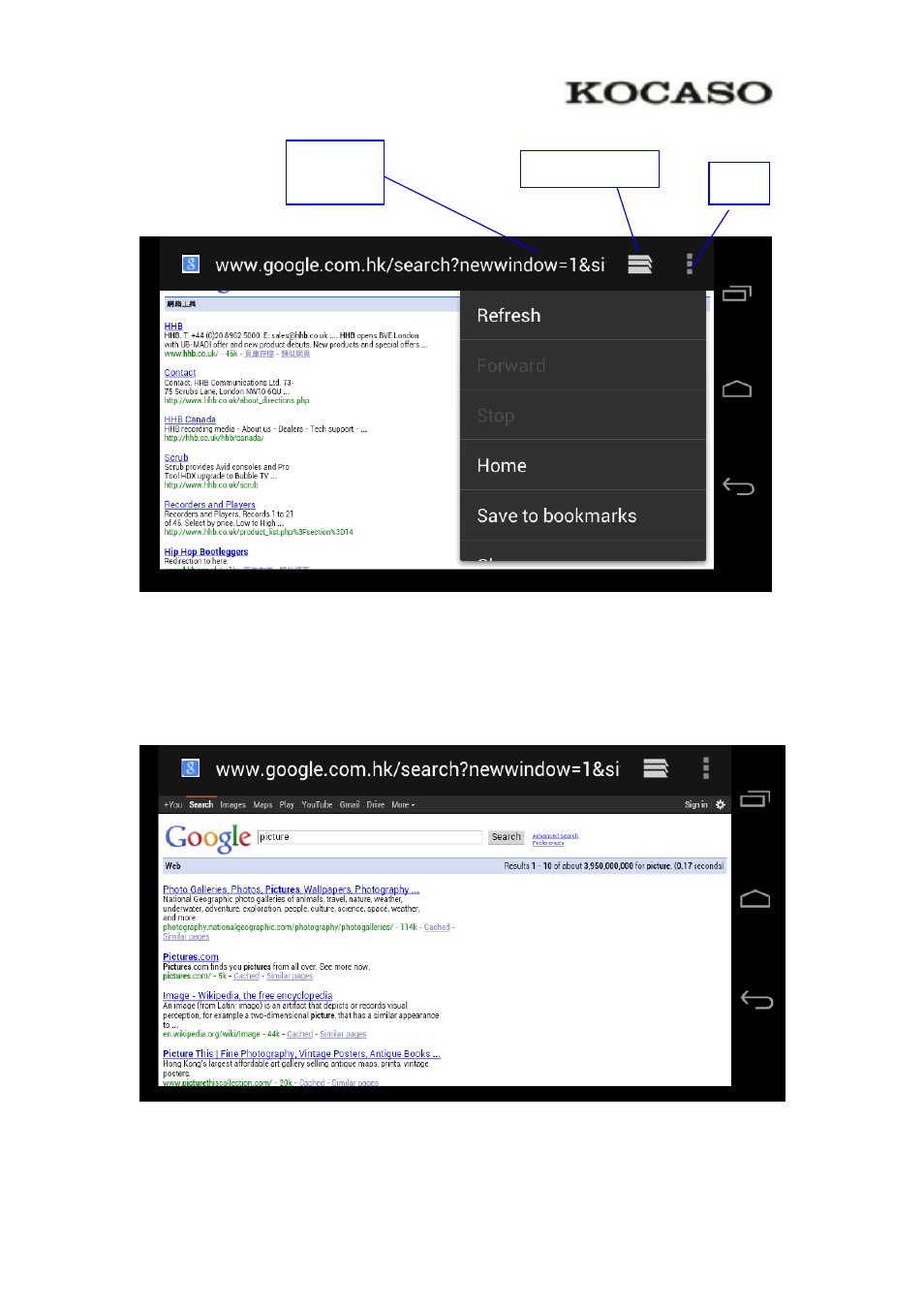Click lower browser URL address field
924x1308 pixels.
point(417,769)
